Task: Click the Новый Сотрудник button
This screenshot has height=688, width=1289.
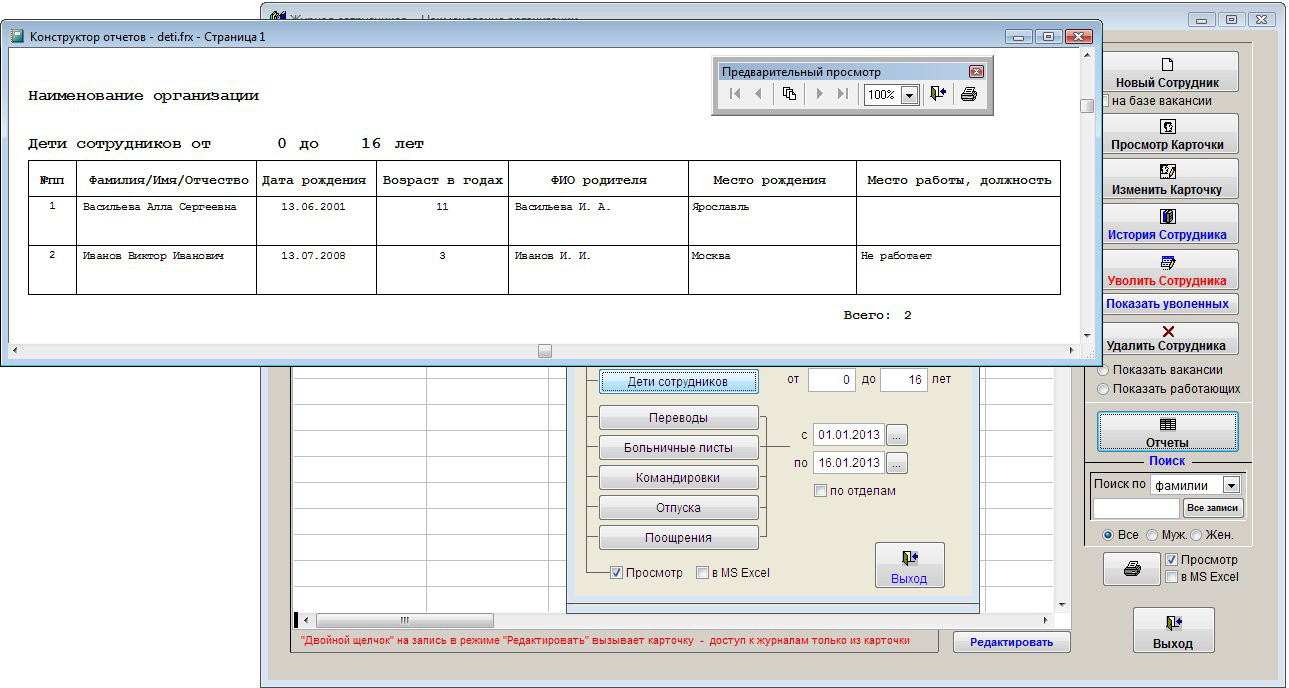Action: click(x=1167, y=73)
